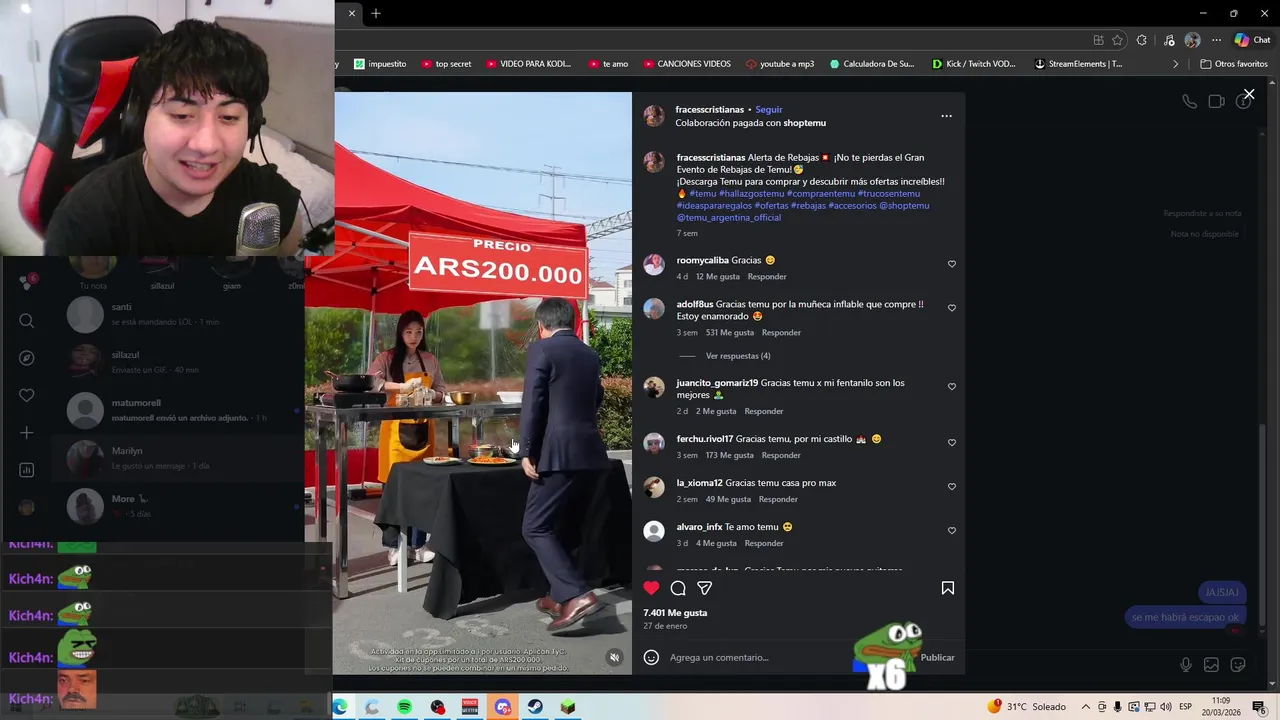Viewport: 1280px width, 720px height.
Task: Click the @temu_argentina_official mention
Action: [729, 218]
